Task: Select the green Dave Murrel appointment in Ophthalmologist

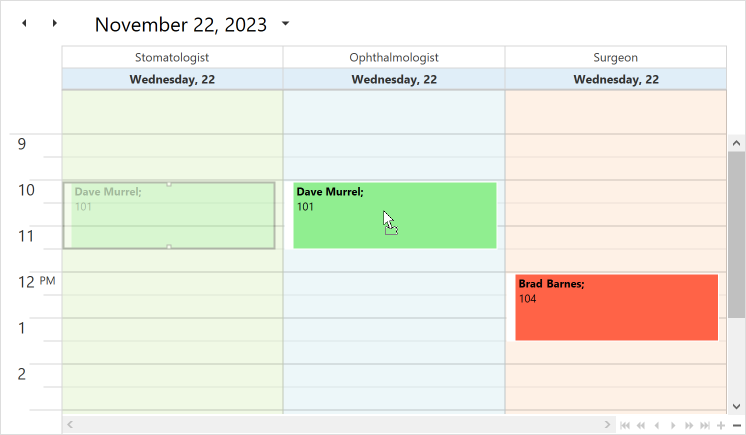Action: coord(394,216)
